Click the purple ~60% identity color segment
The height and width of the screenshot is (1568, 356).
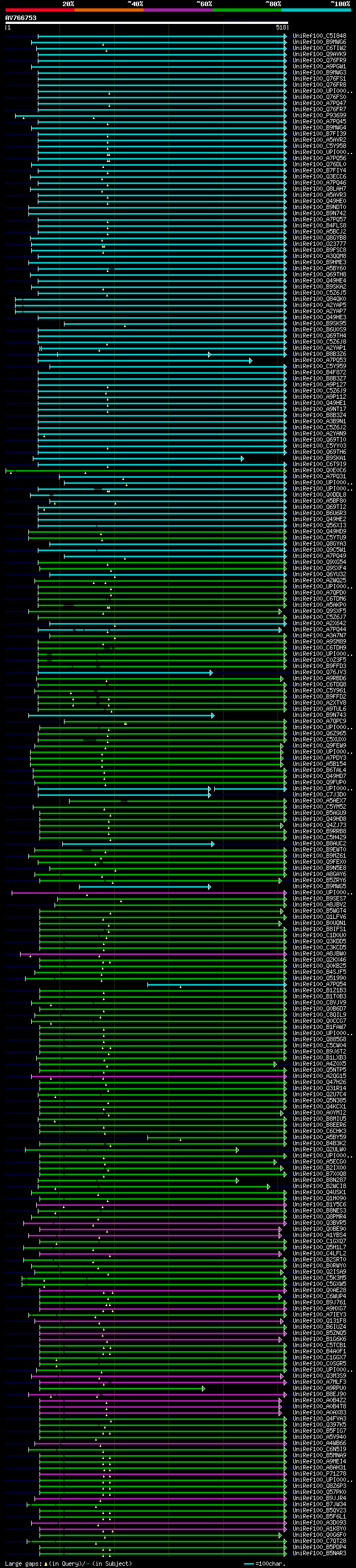(179, 10)
